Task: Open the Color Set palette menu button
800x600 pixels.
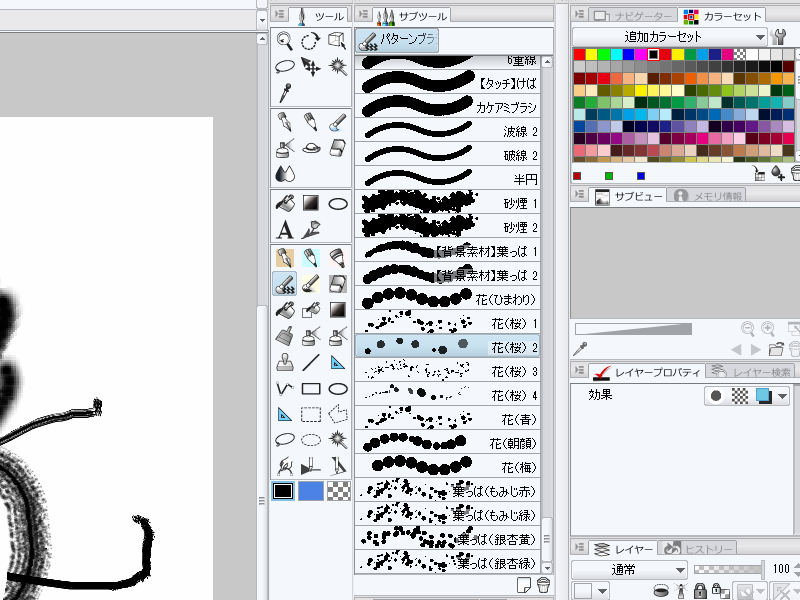Action: [x=580, y=14]
